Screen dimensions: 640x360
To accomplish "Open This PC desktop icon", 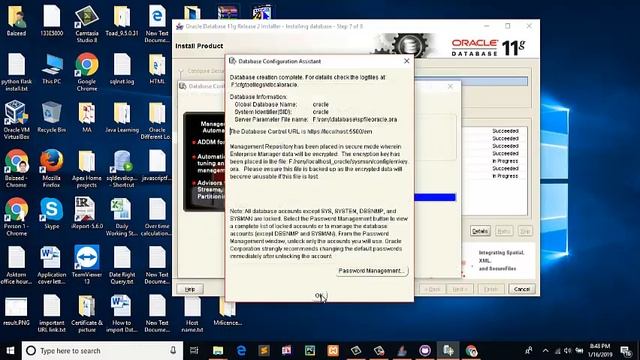I will point(51,69).
